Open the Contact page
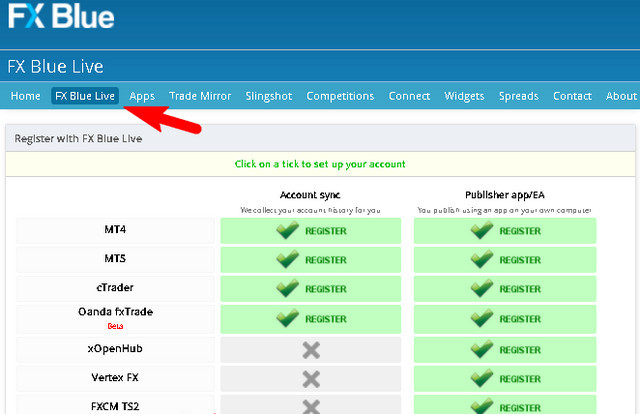Viewport: 640px width, 414px height. click(572, 96)
